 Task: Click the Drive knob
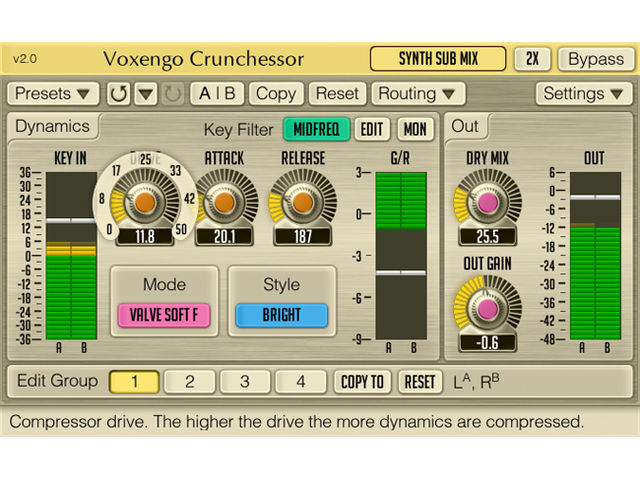[x=145, y=202]
